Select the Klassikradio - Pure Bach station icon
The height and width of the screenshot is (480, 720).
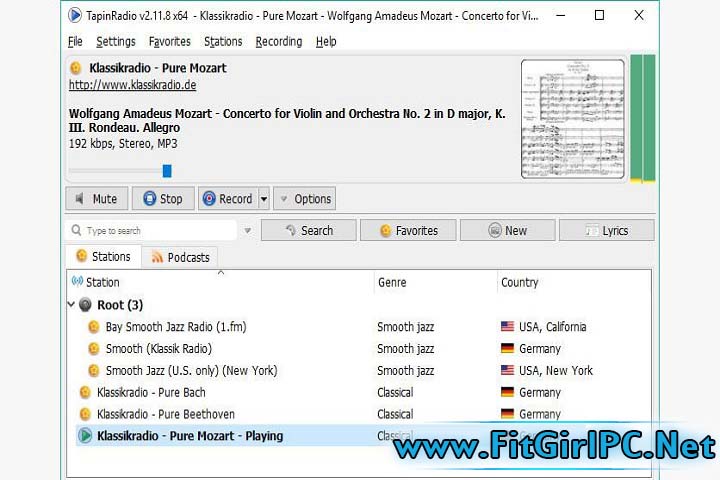coord(85,393)
